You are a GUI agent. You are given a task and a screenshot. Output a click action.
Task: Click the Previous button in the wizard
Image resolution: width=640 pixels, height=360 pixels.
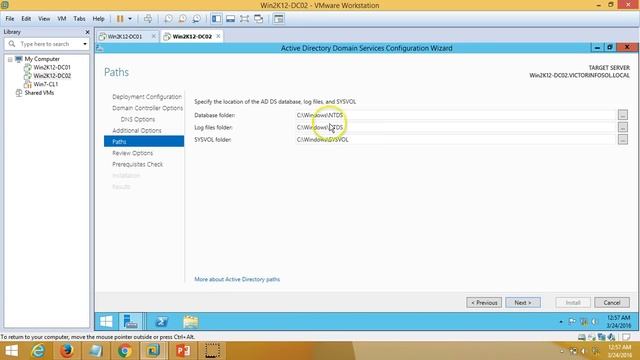click(x=484, y=303)
